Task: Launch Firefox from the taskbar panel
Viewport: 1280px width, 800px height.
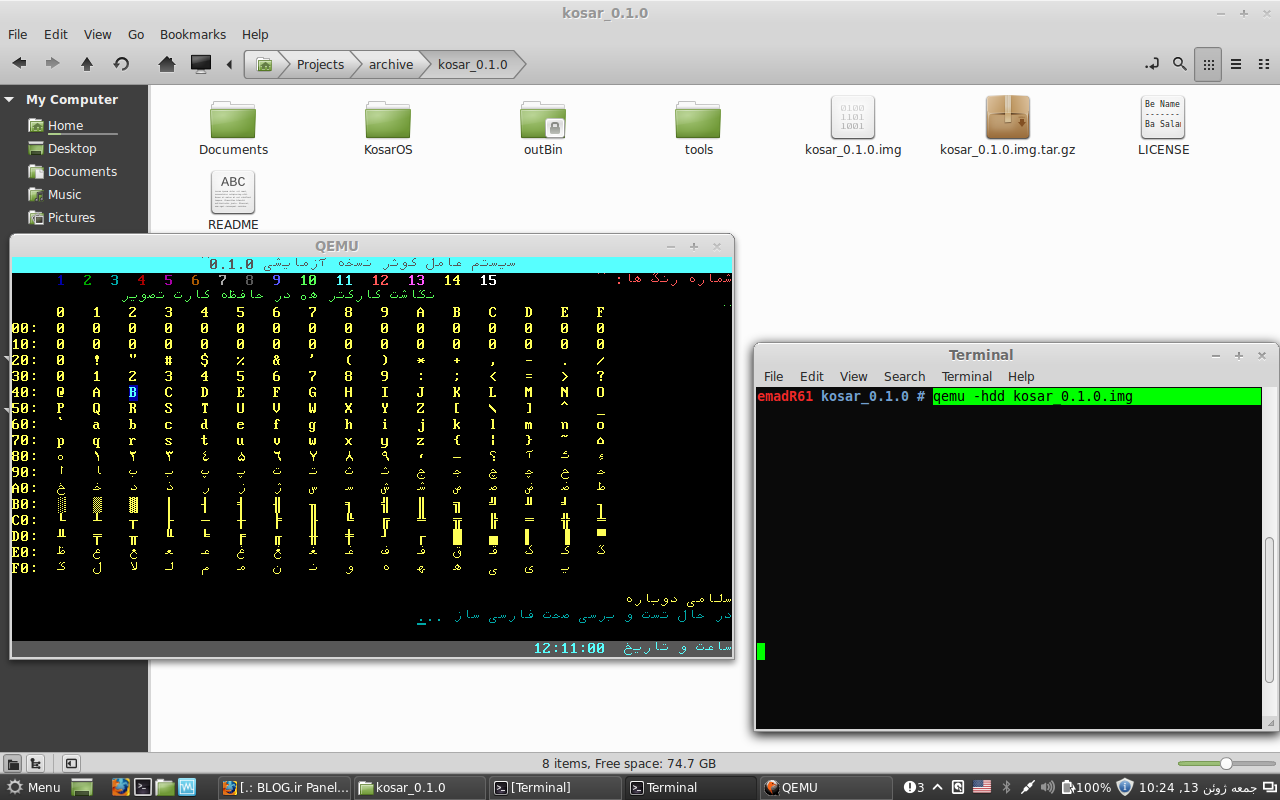Action: (x=120, y=787)
